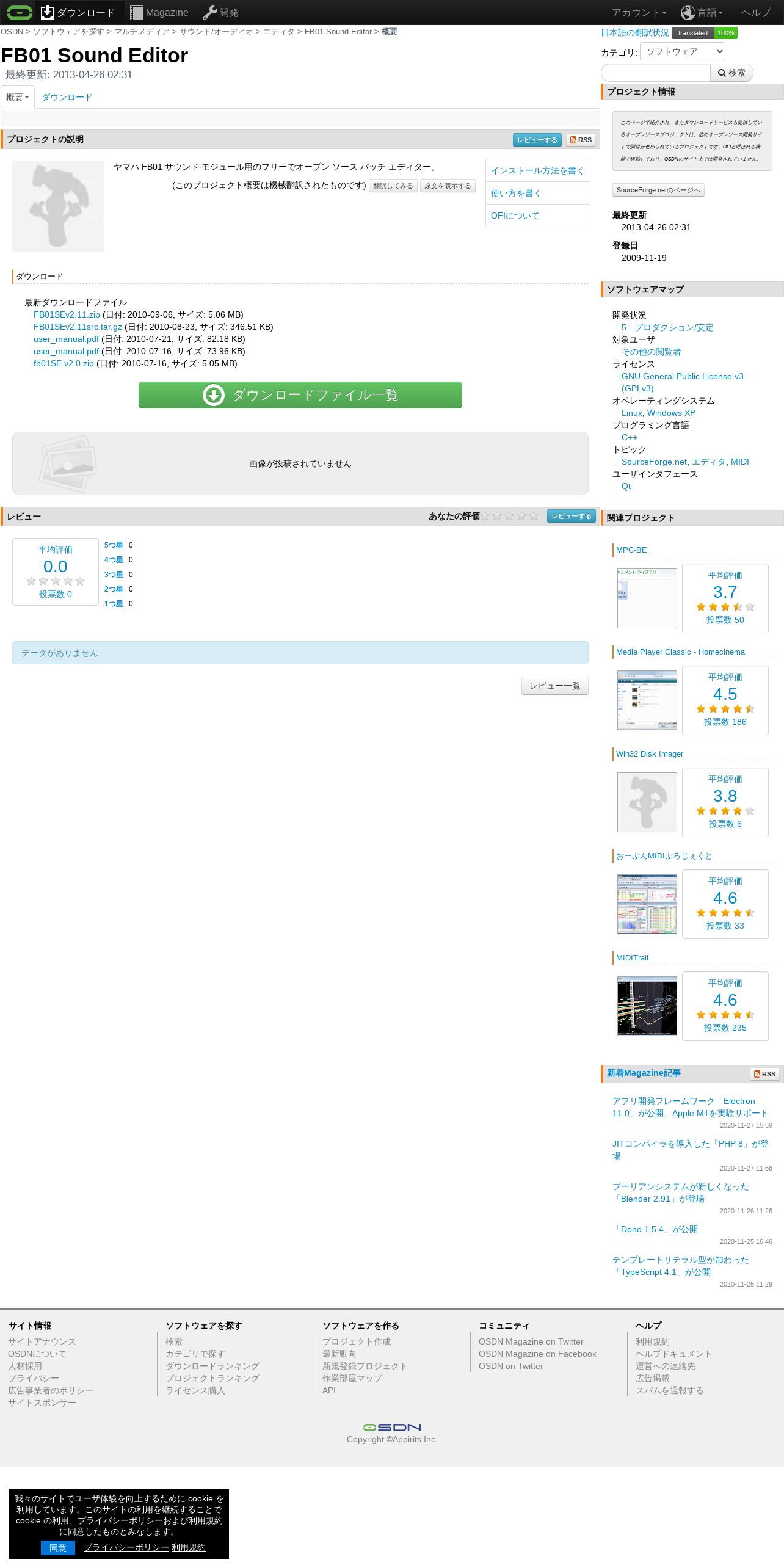Open 利用規約 link in cookie notice
The width and height of the screenshot is (784, 1568).
click(189, 1547)
